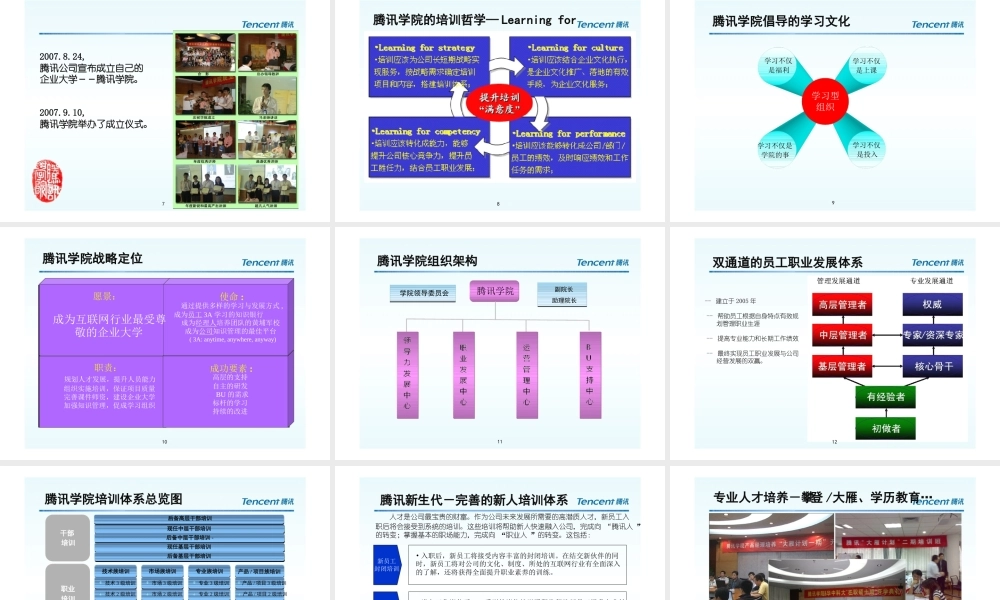Click the green 初做者 box
The height and width of the screenshot is (600, 1000).
click(x=885, y=428)
